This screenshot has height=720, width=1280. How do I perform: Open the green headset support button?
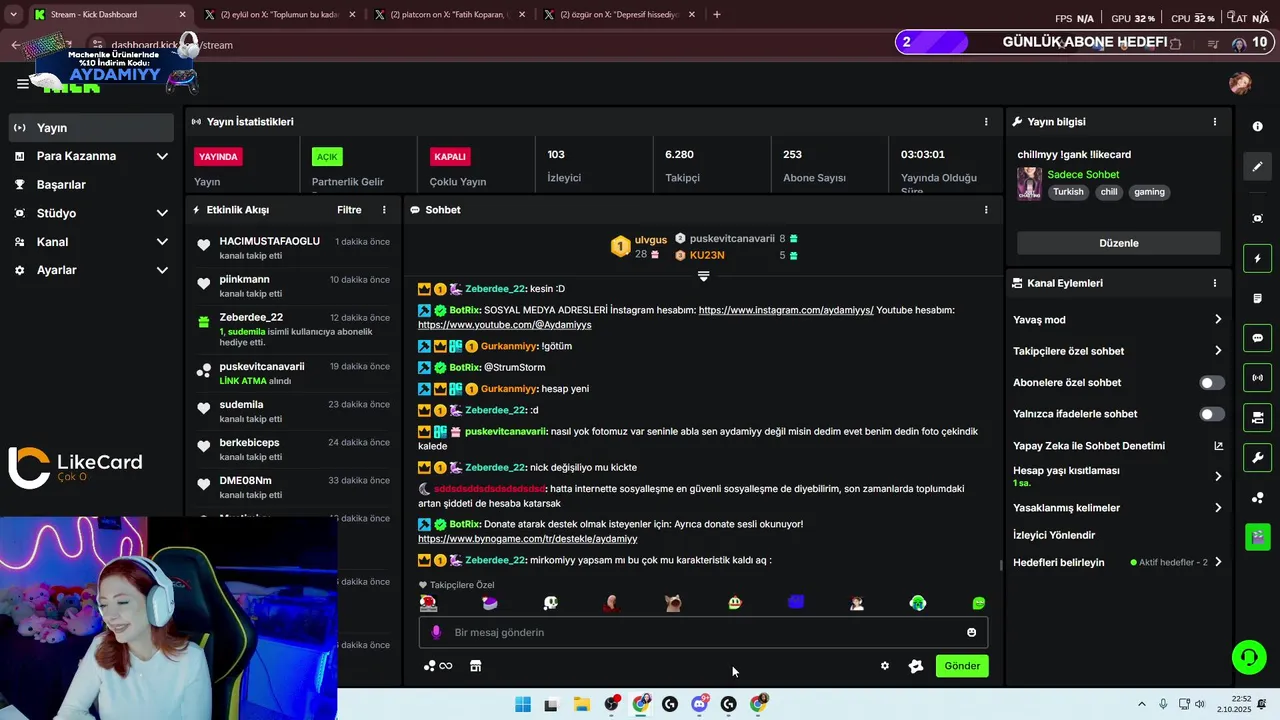pos(1248,657)
